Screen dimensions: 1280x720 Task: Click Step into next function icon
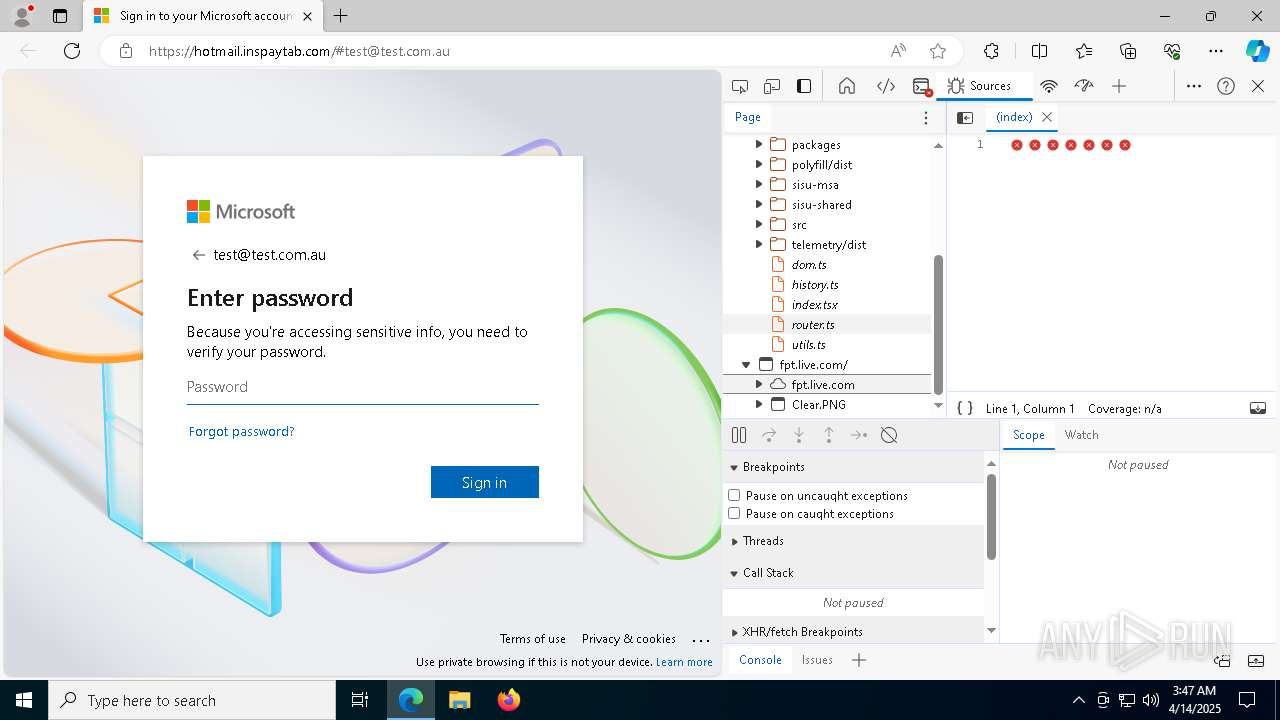pos(799,435)
